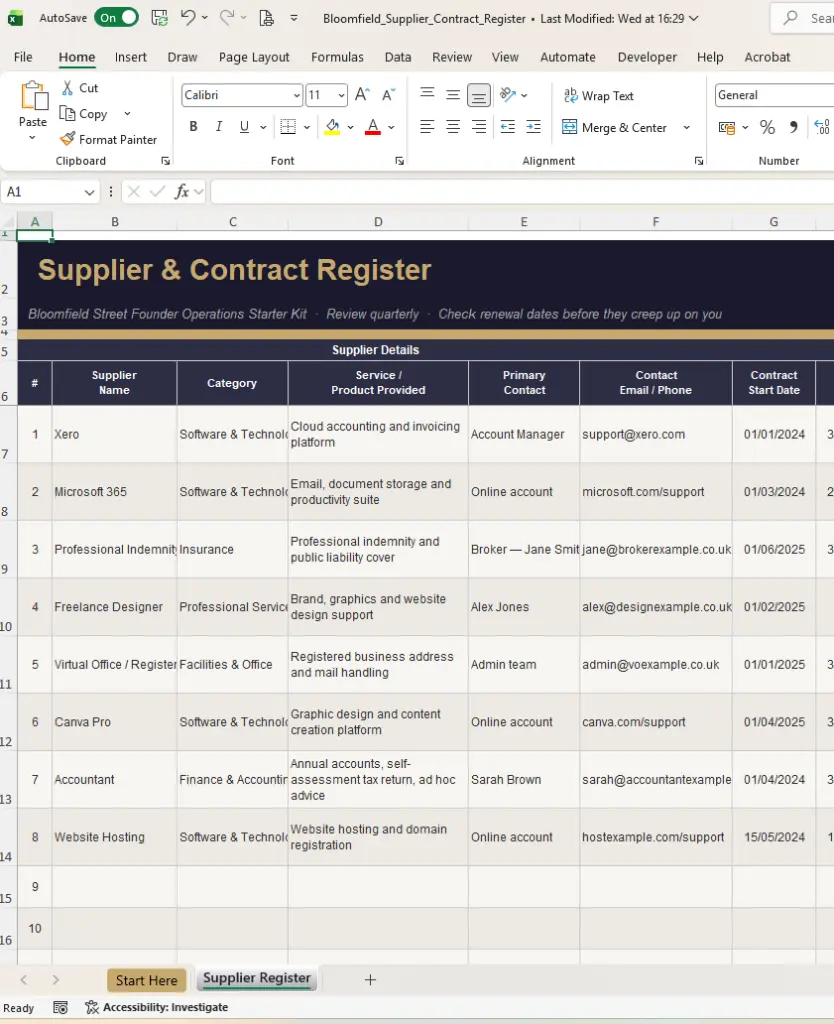This screenshot has width=834, height=1024.
Task: Apply Italic formatting
Action: click(219, 127)
